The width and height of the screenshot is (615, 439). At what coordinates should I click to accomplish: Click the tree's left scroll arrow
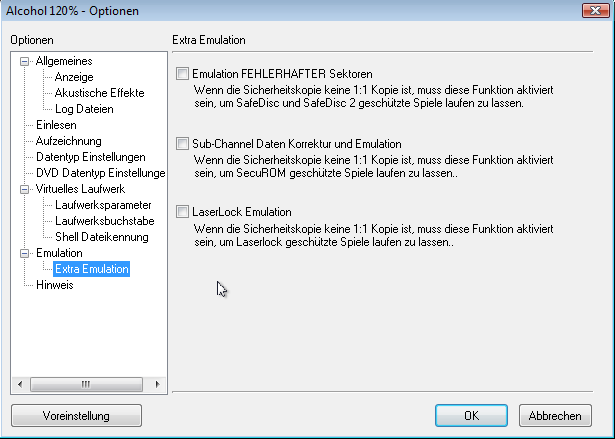[20, 384]
